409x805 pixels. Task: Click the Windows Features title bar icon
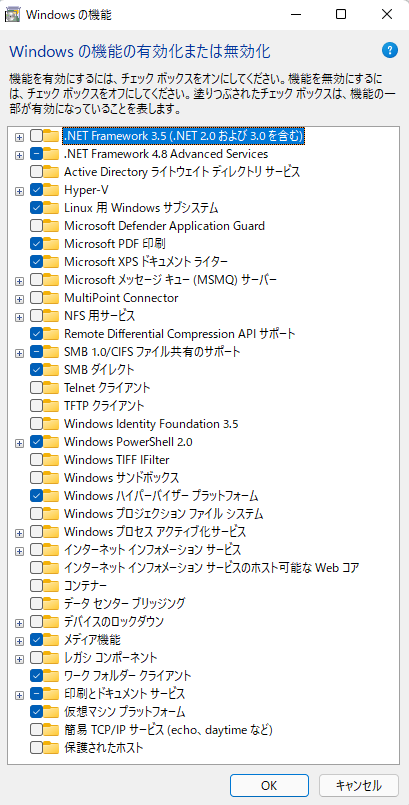13,14
